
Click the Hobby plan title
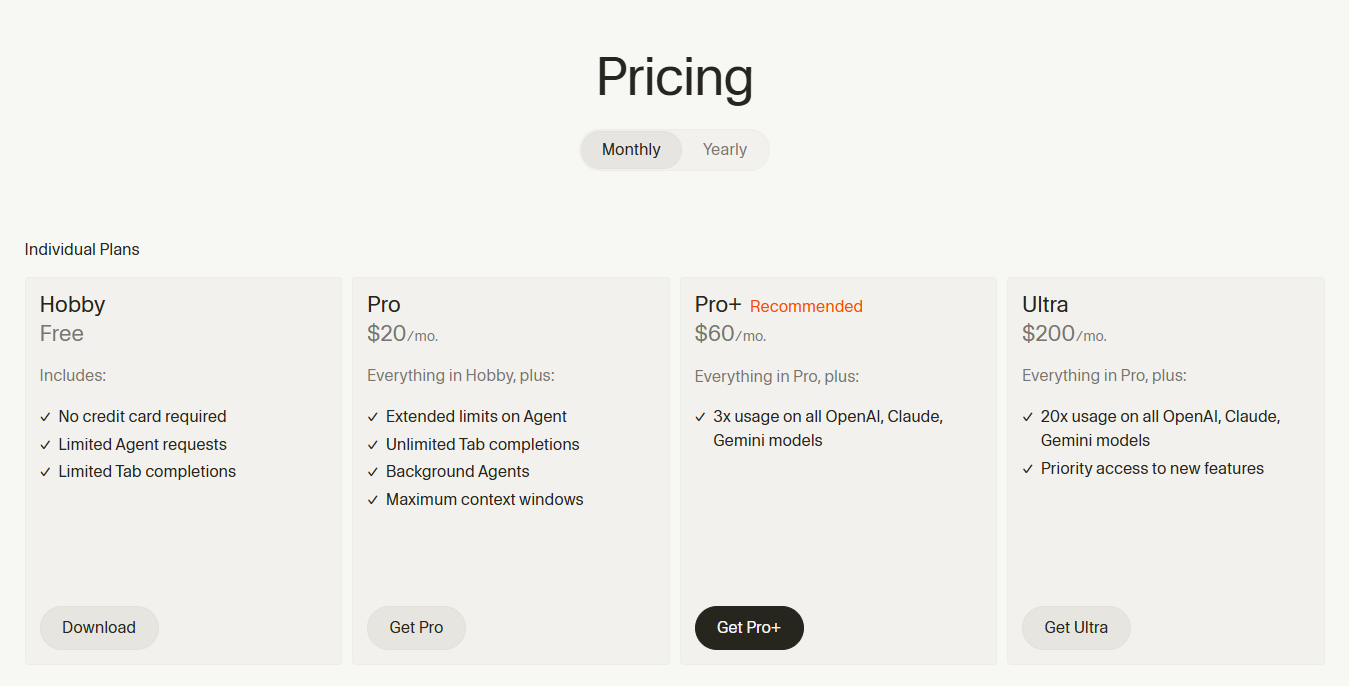72,305
